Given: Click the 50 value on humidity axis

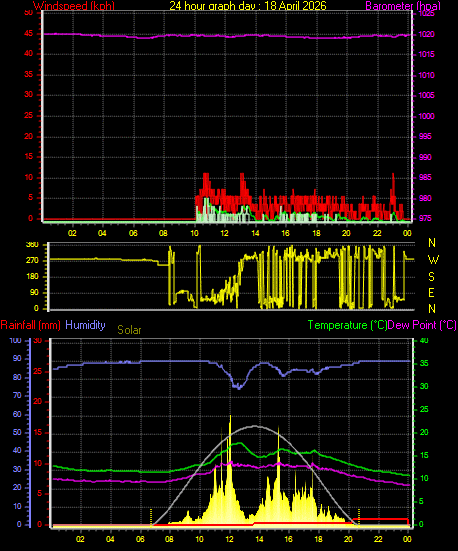Looking at the screenshot, I should [x=17, y=433].
